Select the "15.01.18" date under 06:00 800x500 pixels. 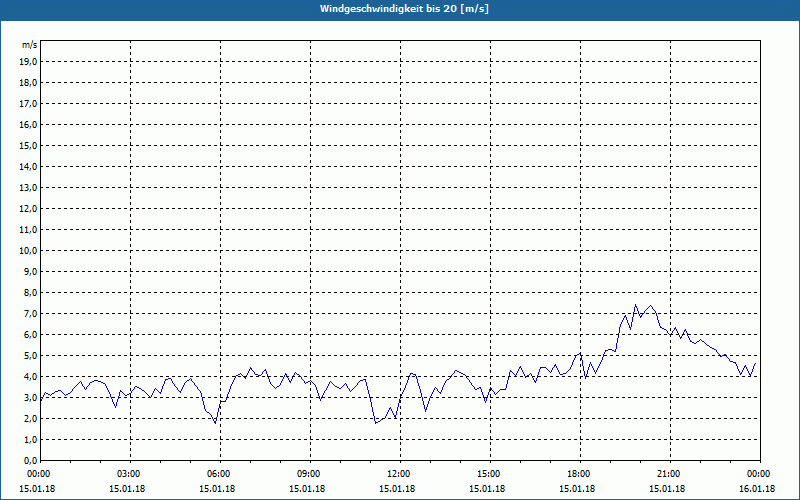click(217, 489)
